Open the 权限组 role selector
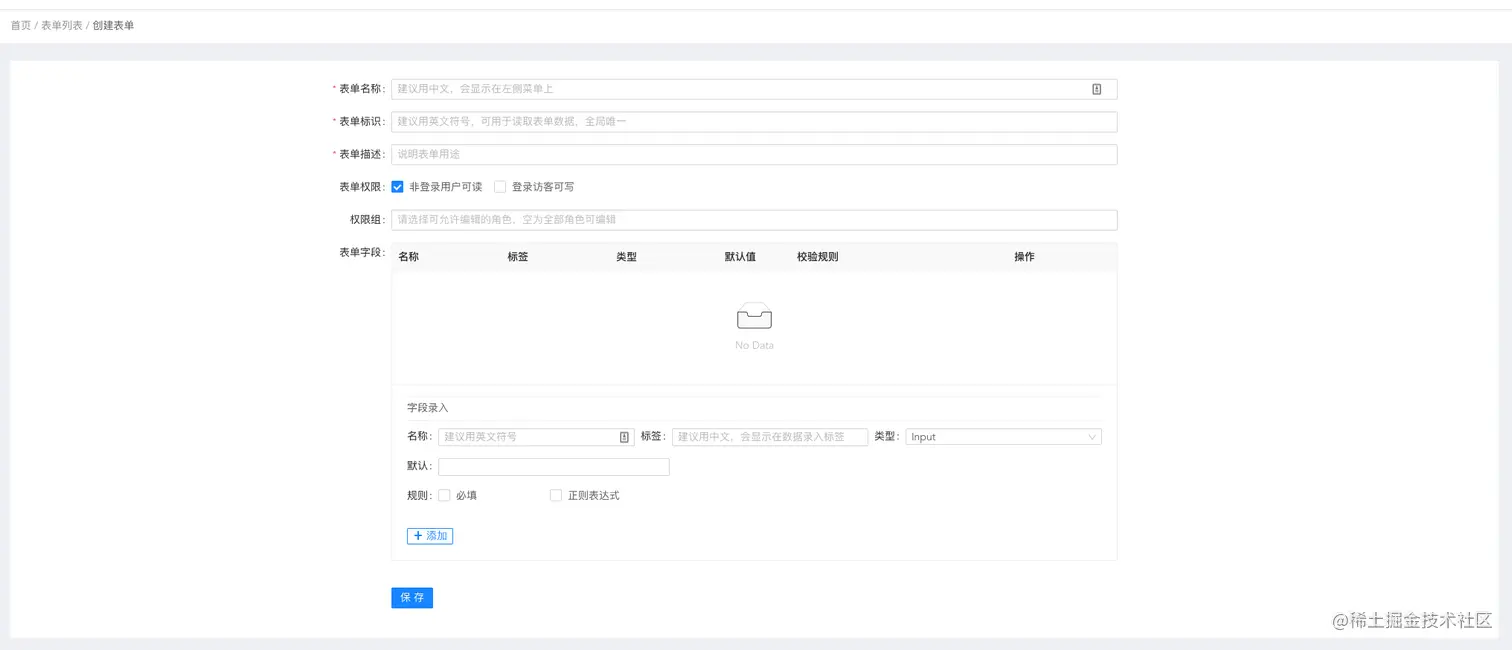The height and width of the screenshot is (650, 1512). tap(754, 220)
